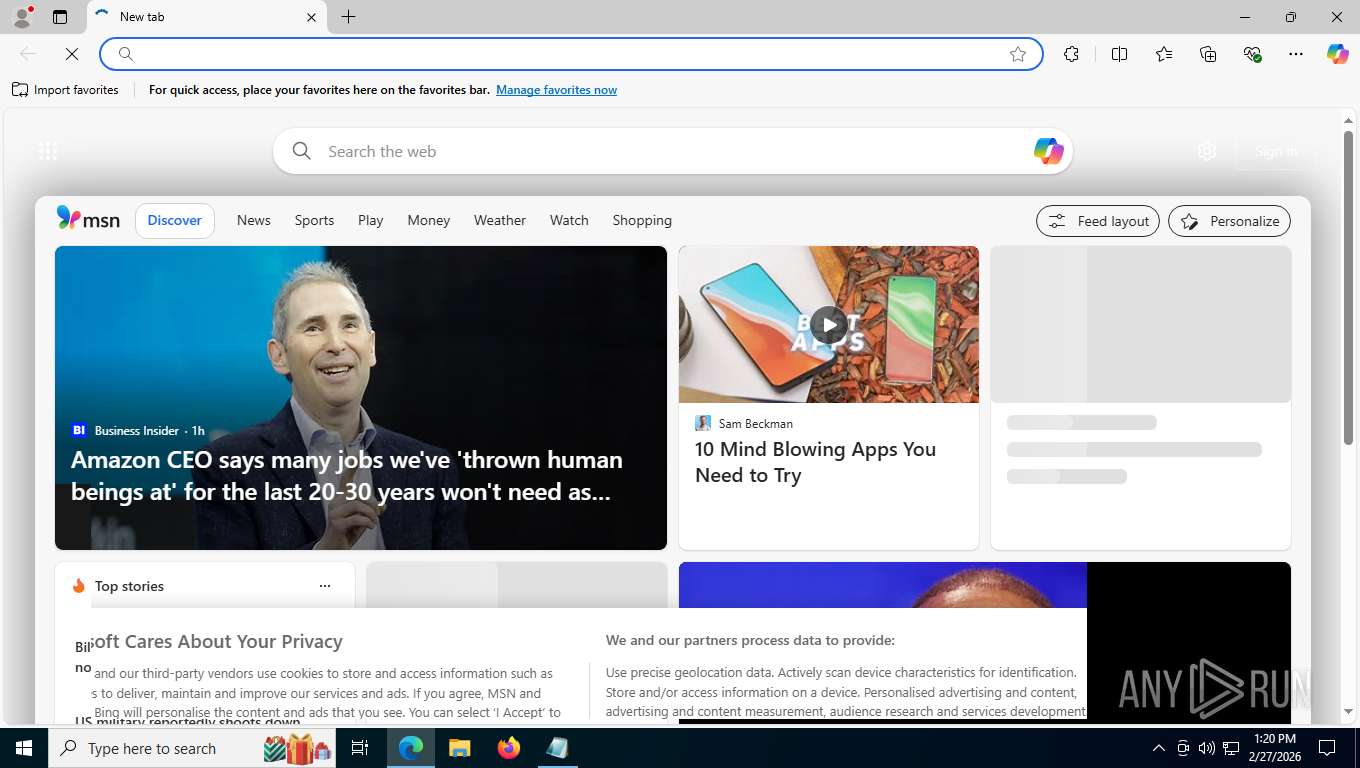
Task: Open the Copilot sidebar icon
Action: point(1338,54)
